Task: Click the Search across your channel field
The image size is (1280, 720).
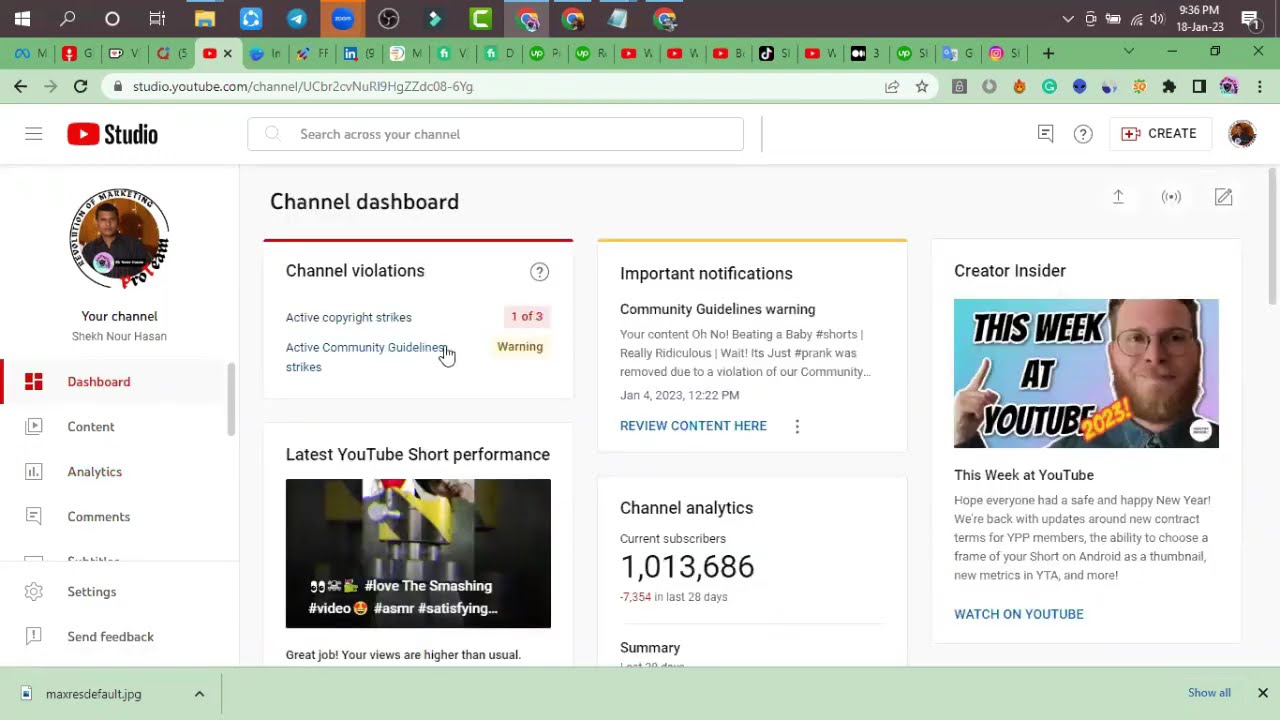Action: [x=495, y=134]
